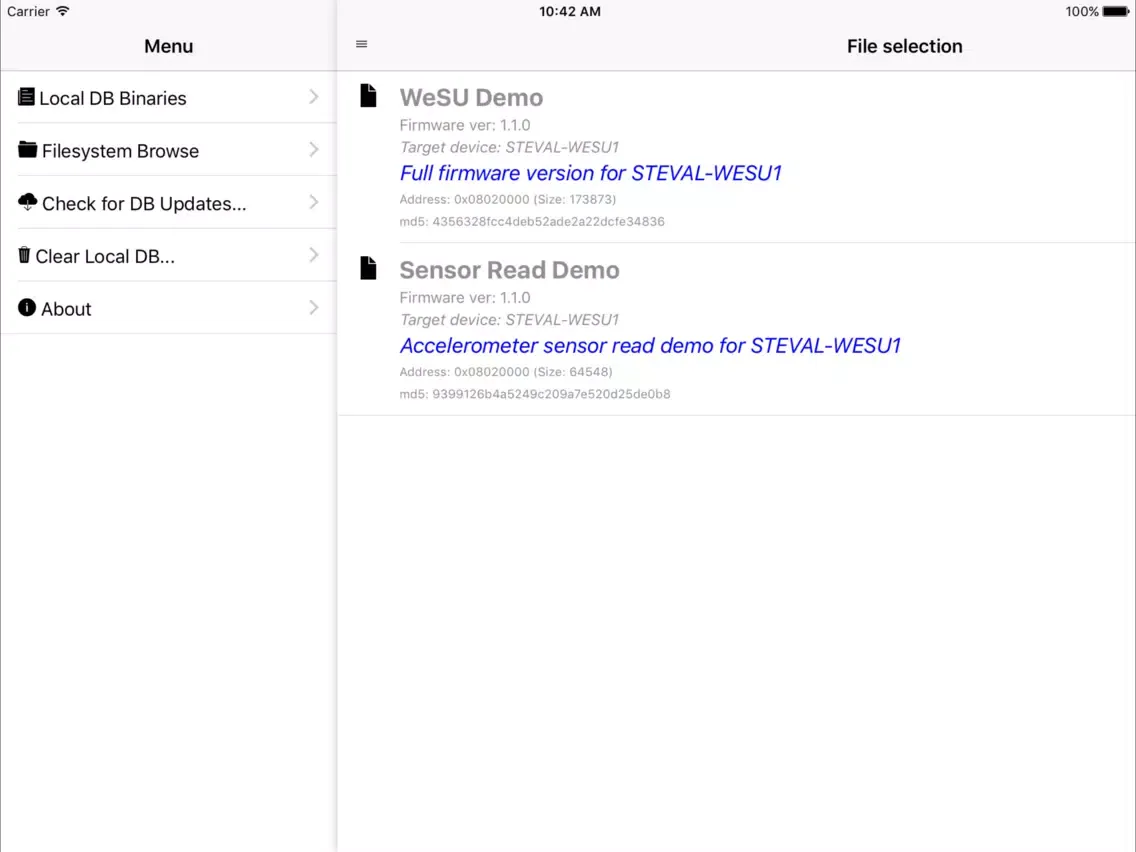This screenshot has width=1136, height=852.
Task: Click the 10:42 AM clock
Action: (569, 12)
